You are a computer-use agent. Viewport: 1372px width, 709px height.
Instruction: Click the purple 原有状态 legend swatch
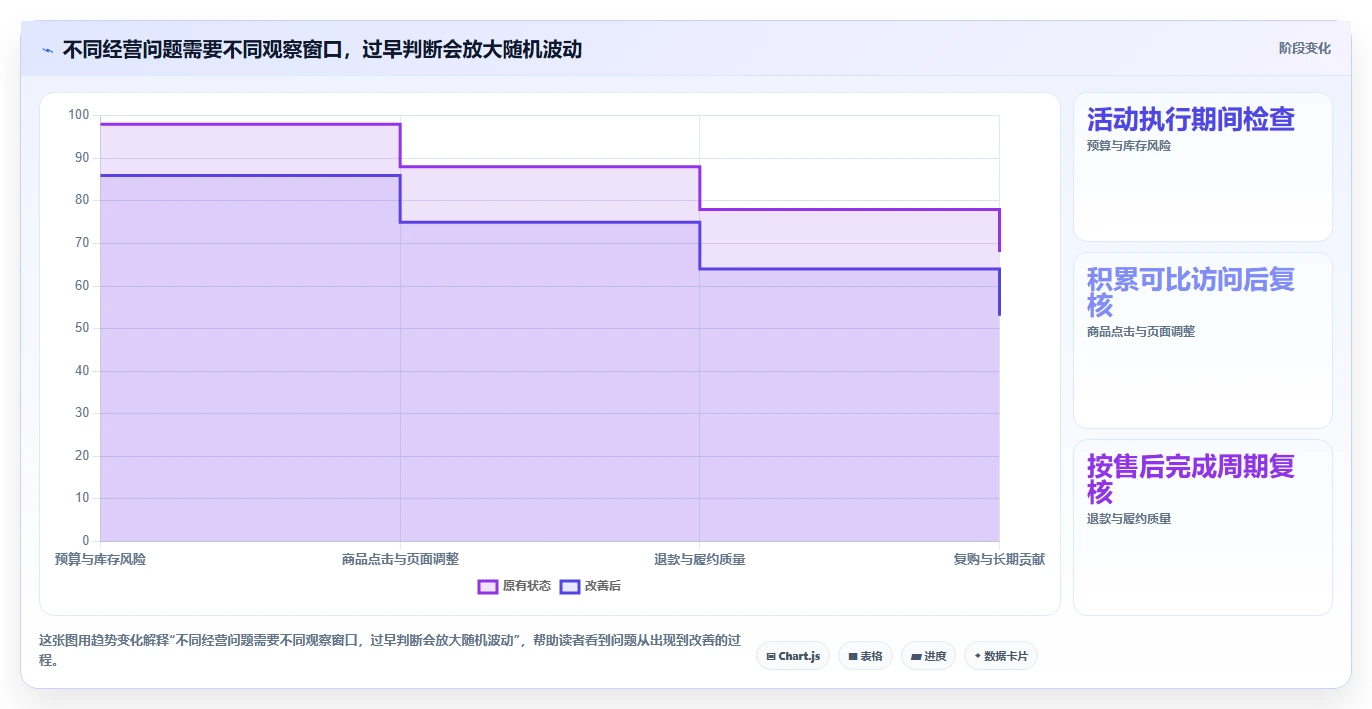488,586
